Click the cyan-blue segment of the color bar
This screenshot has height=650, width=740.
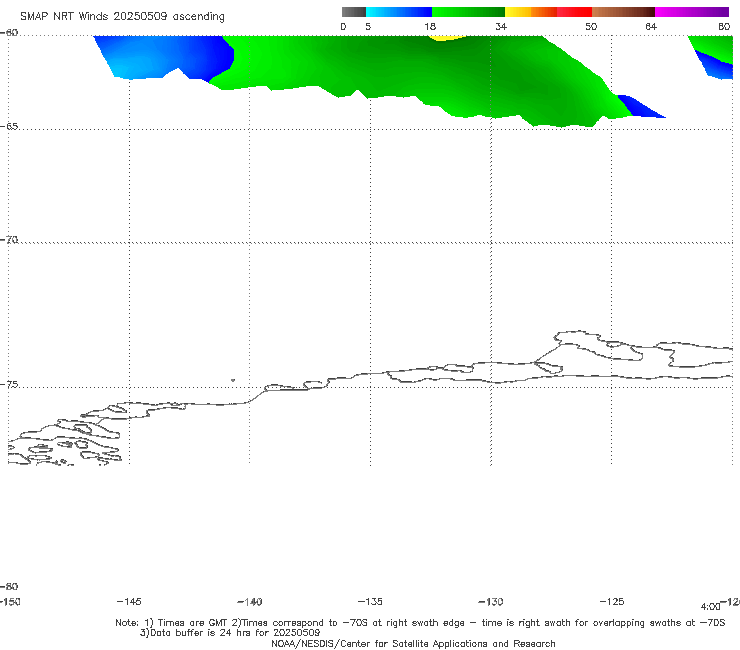pos(399,12)
